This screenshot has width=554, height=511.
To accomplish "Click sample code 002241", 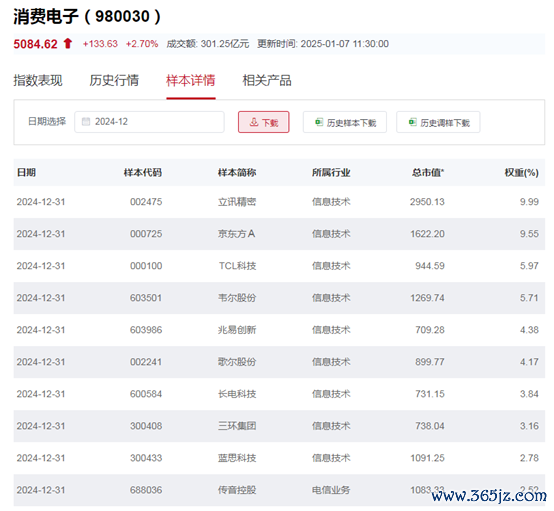I will point(146,362).
